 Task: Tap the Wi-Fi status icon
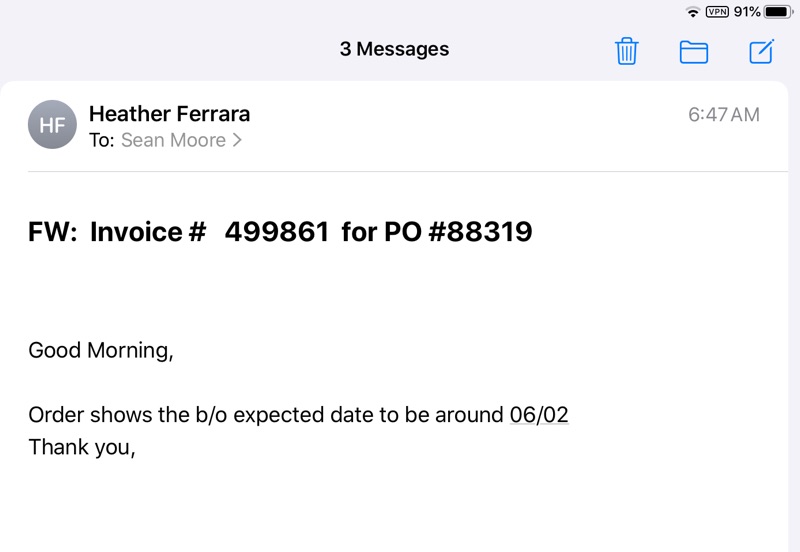pos(693,12)
